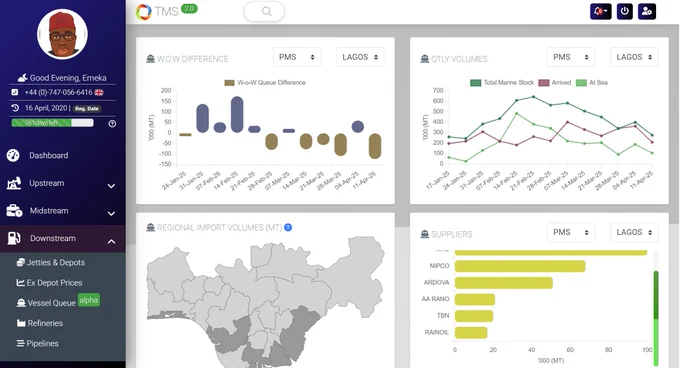
Task: Click the UK flag icon
Action: pos(99,92)
